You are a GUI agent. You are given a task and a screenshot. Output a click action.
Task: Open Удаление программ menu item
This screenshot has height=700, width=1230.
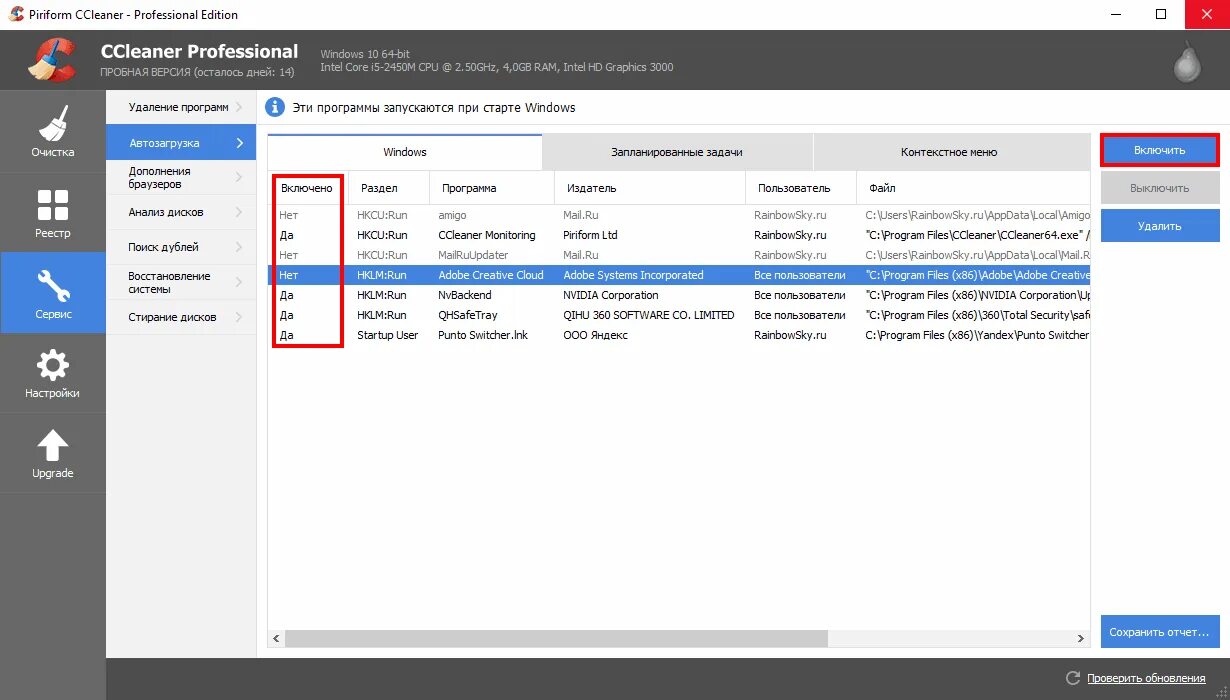click(x=180, y=107)
